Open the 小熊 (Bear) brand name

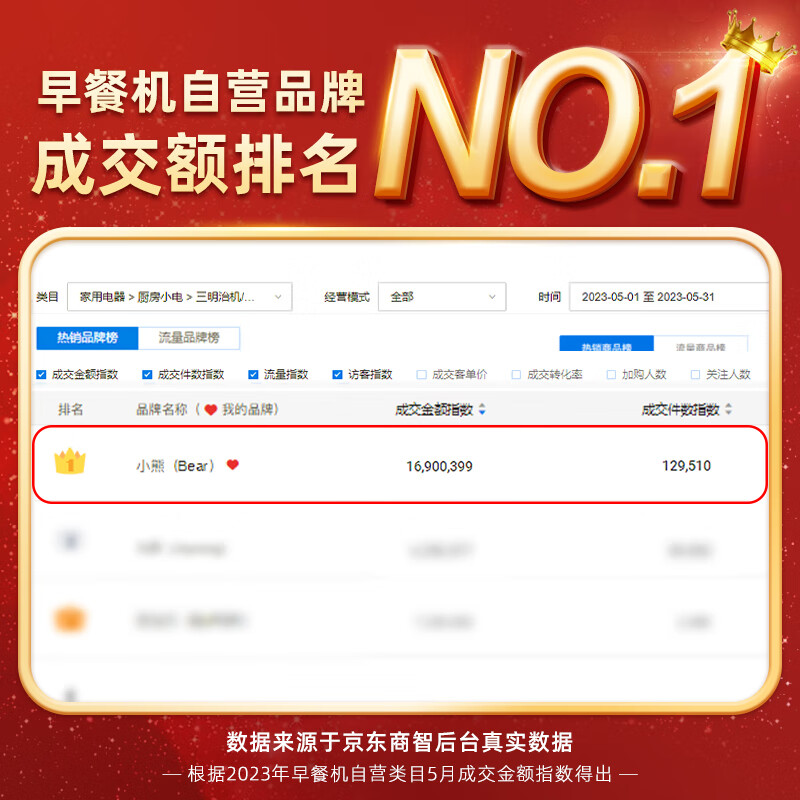click(x=175, y=465)
